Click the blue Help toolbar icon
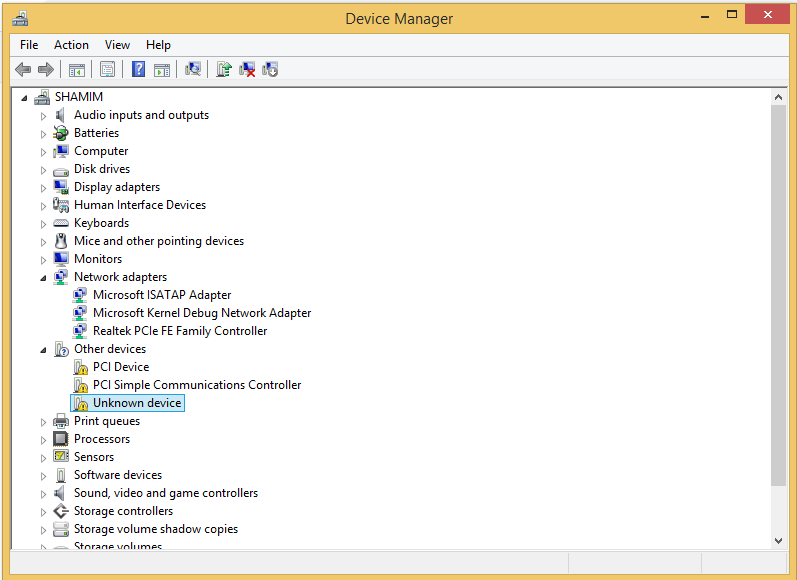 (x=138, y=69)
